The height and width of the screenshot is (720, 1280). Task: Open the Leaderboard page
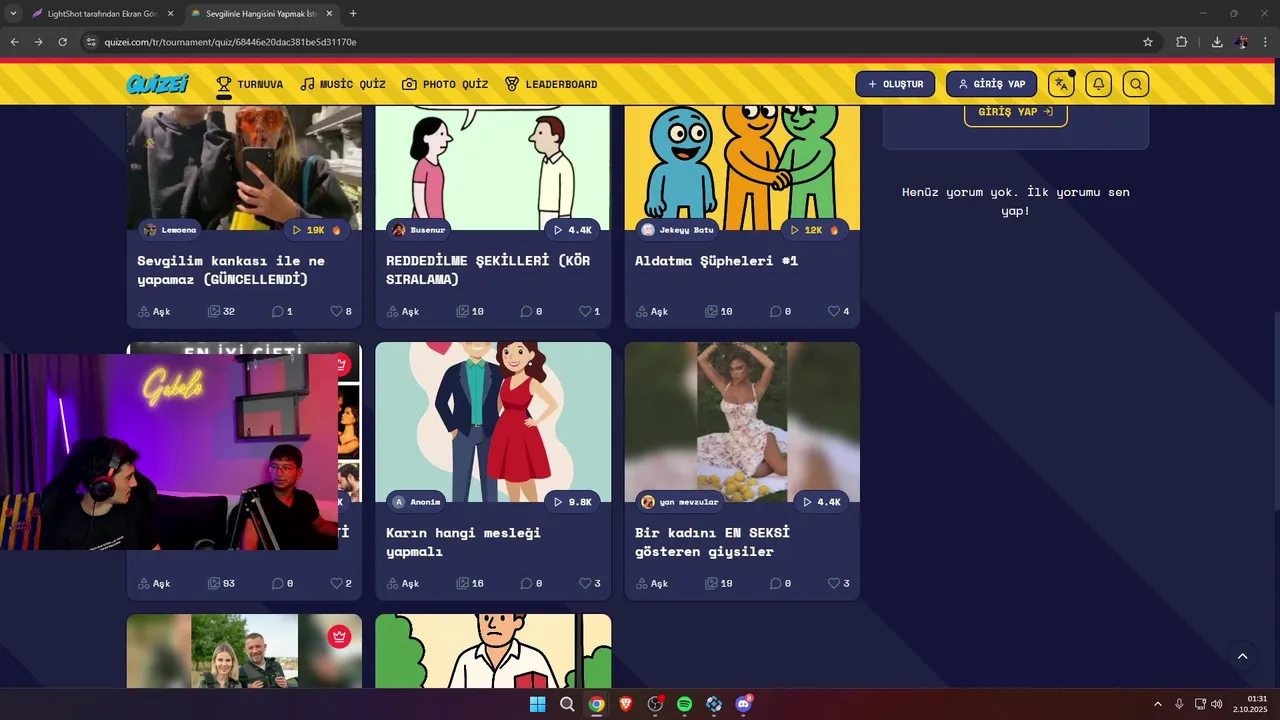pos(551,84)
